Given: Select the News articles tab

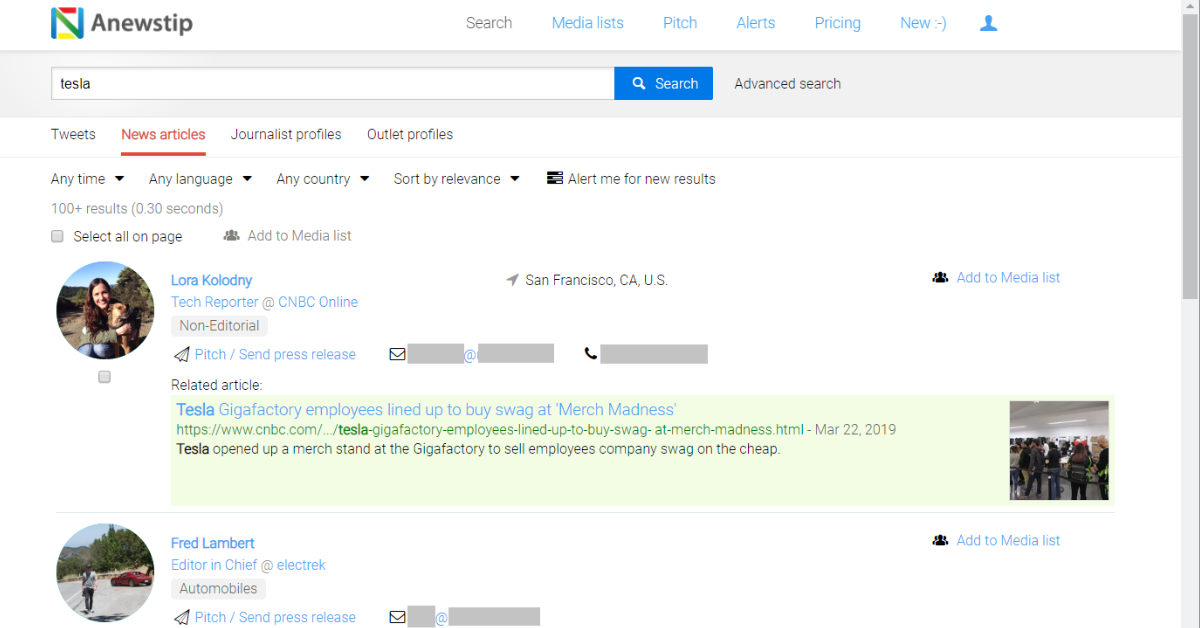Looking at the screenshot, I should (163, 134).
